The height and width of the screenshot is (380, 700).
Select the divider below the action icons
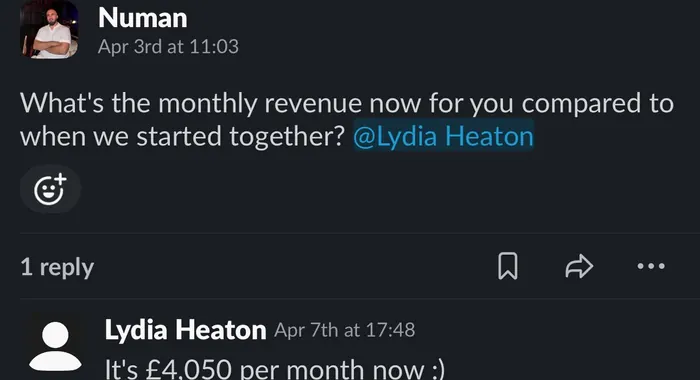click(x=360, y=299)
